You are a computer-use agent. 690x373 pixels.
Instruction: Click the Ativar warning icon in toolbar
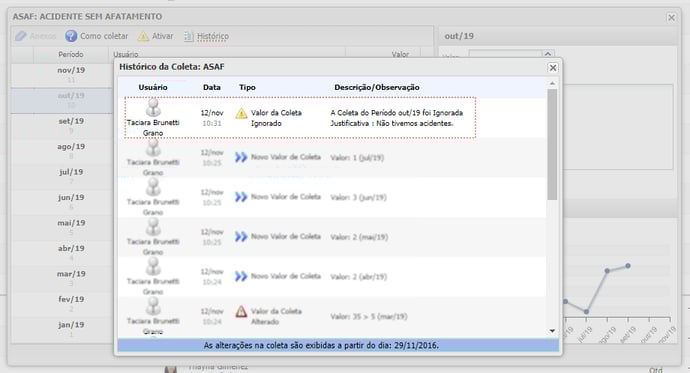(143, 36)
